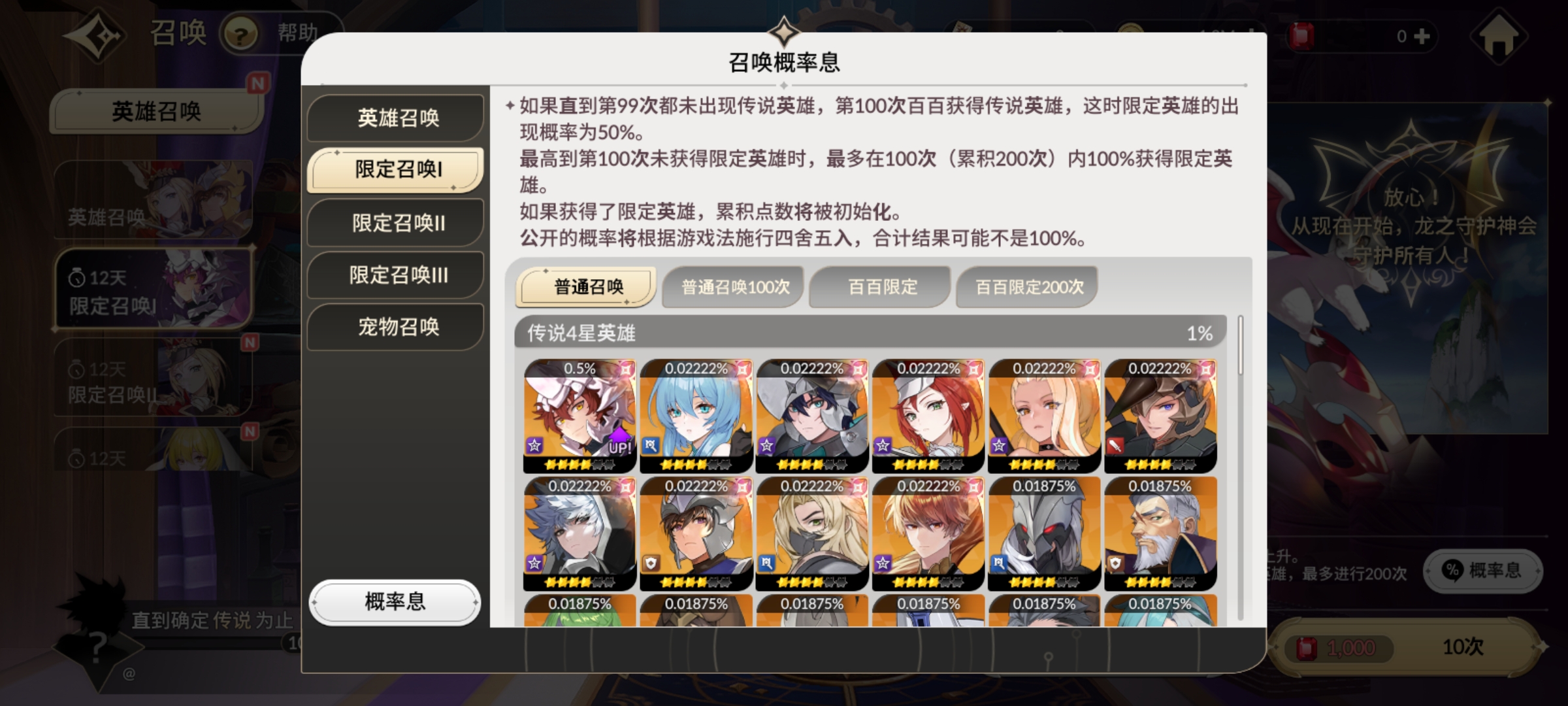
Task: Tap the red-haired elf hero portrait
Action: pos(928,416)
